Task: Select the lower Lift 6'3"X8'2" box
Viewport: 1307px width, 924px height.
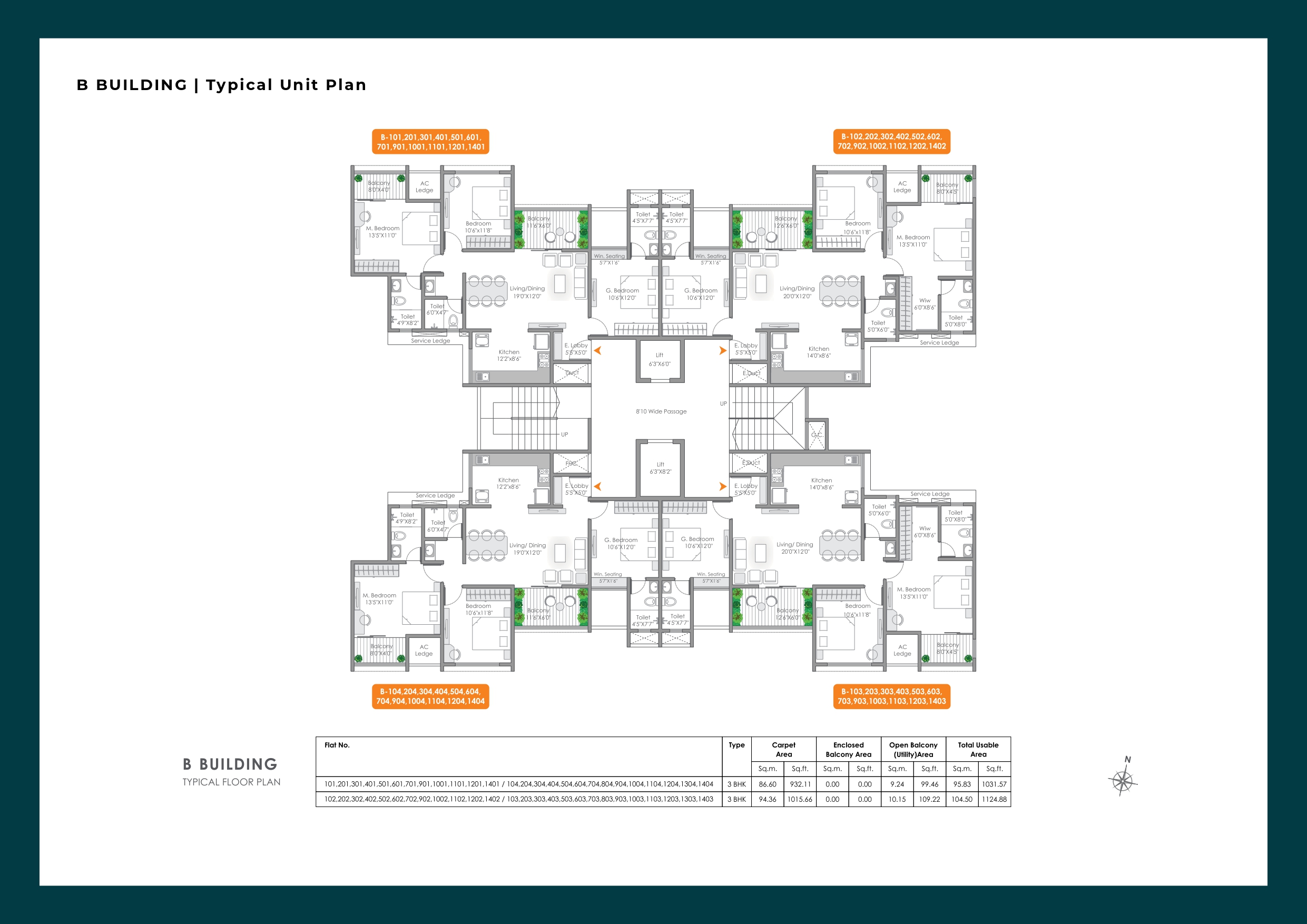Action: pos(660,468)
